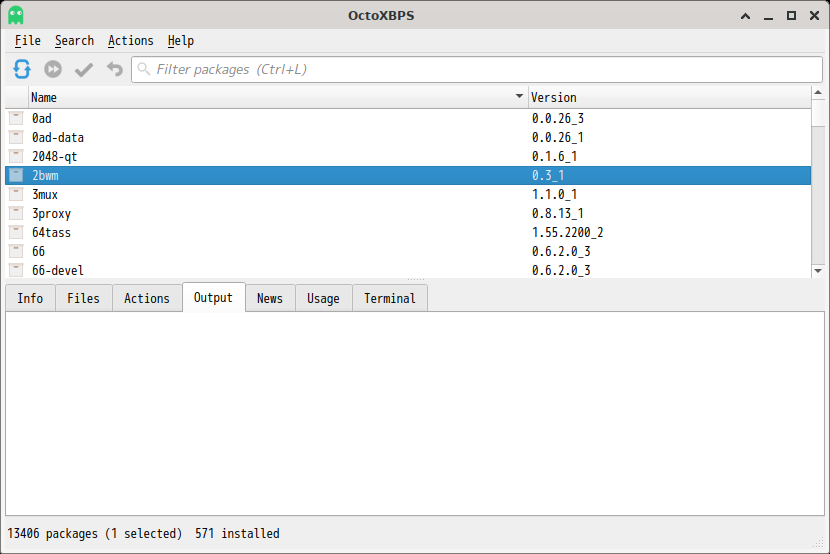This screenshot has height=554, width=830.
Task: Click scrollbar down arrow of package list
Action: (x=818, y=271)
